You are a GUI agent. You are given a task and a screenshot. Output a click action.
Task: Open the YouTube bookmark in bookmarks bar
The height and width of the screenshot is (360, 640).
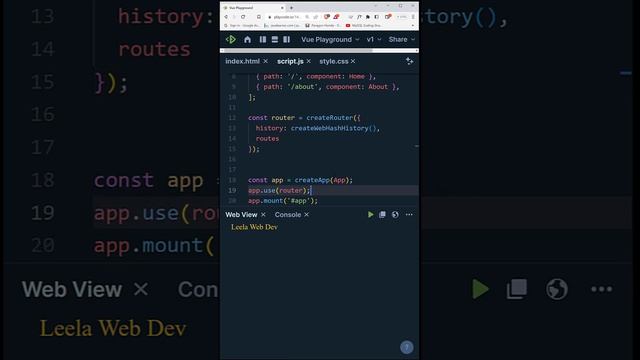[x=363, y=25]
